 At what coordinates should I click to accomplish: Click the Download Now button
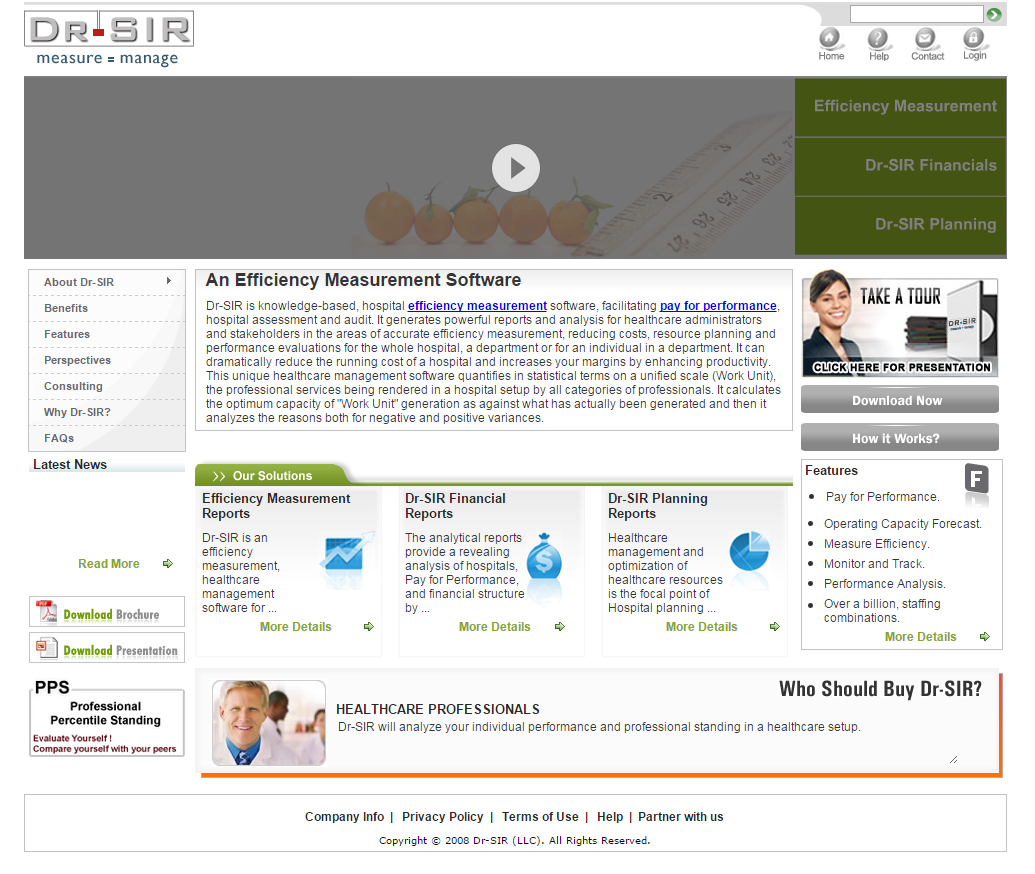click(900, 400)
